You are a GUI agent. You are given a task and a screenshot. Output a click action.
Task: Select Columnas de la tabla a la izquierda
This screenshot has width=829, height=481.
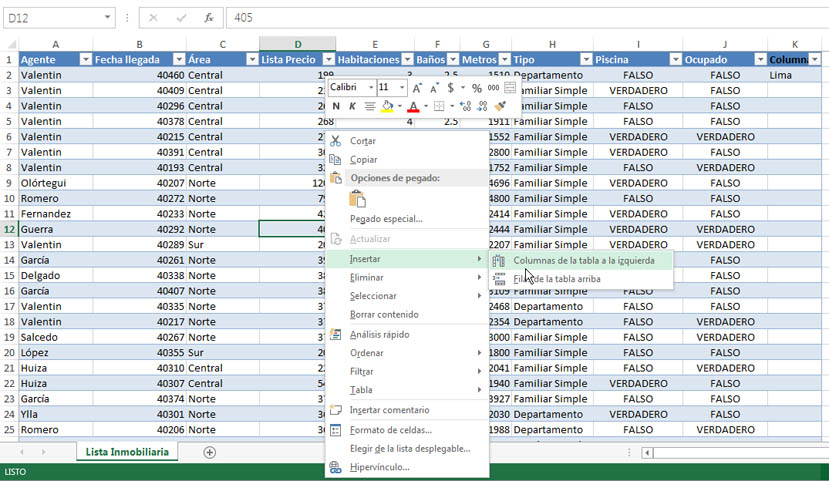click(x=584, y=260)
